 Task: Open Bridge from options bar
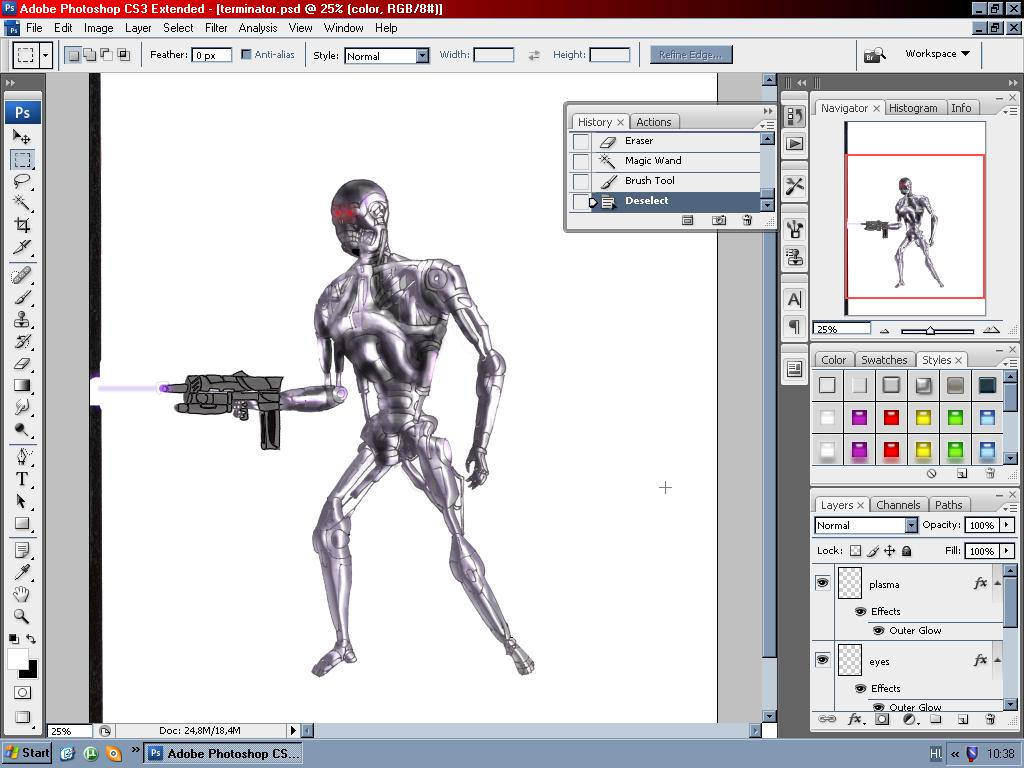pos(874,55)
